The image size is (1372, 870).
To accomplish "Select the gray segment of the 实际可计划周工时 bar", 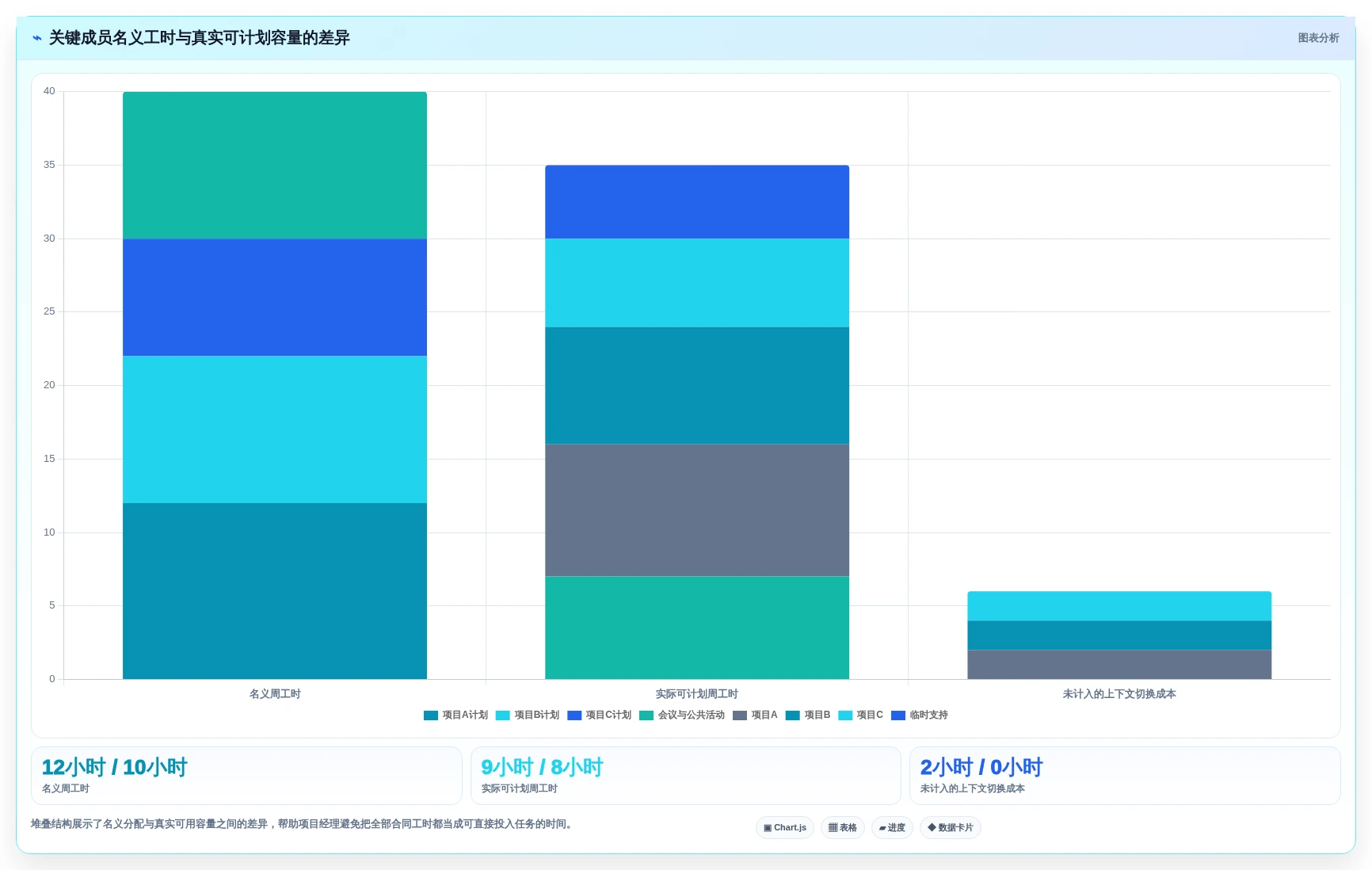I will (x=697, y=510).
